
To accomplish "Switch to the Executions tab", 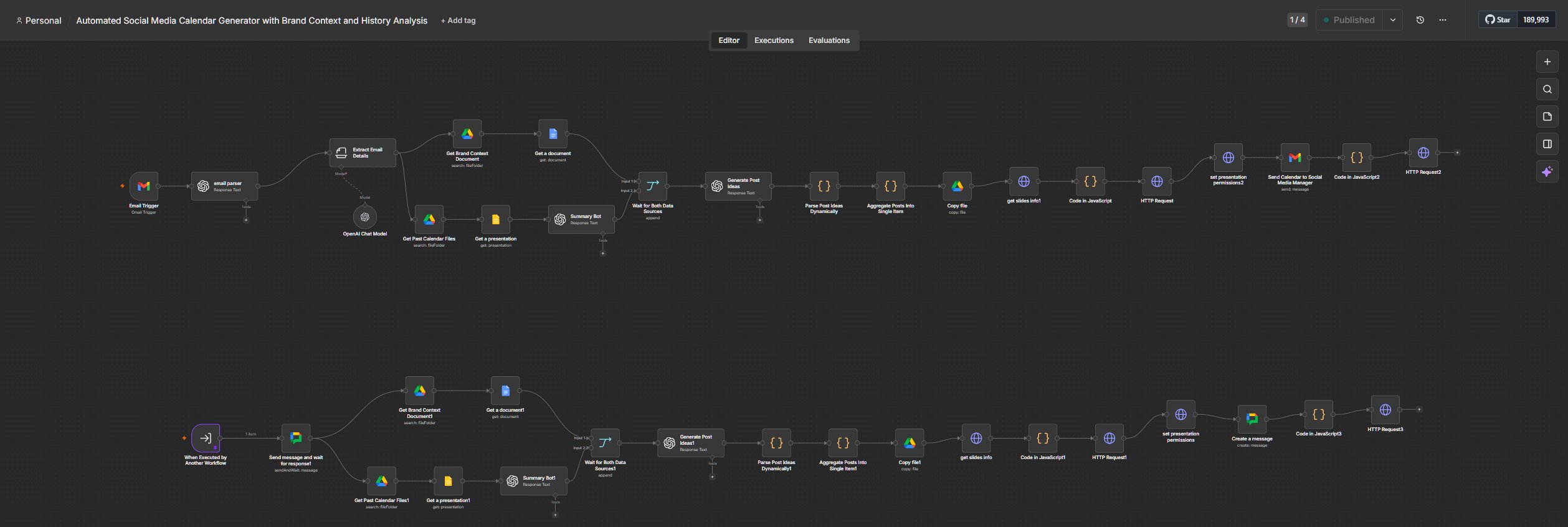I will pyautogui.click(x=774, y=40).
